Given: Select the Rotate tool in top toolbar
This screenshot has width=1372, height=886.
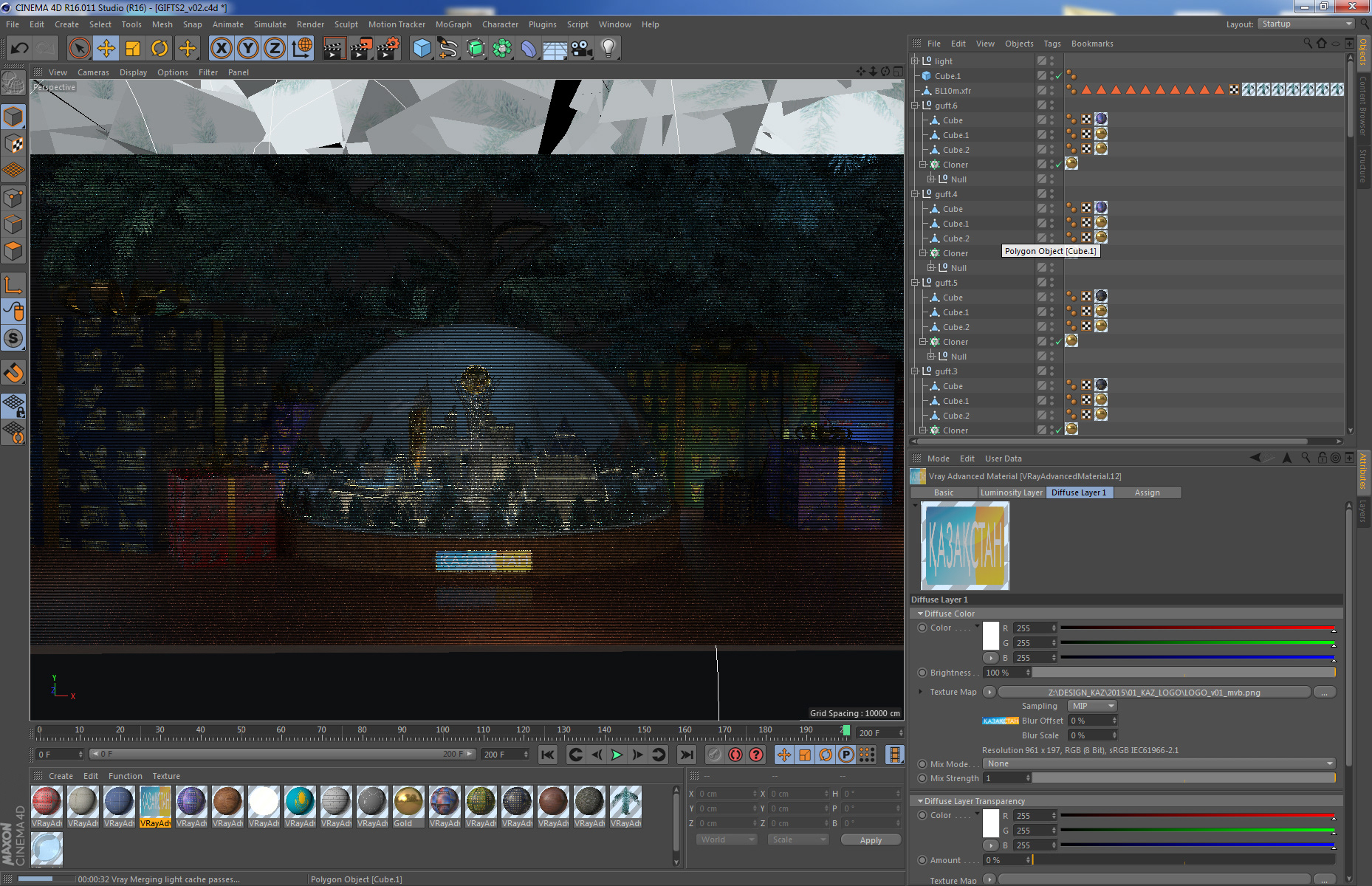Looking at the screenshot, I should pyautogui.click(x=160, y=49).
